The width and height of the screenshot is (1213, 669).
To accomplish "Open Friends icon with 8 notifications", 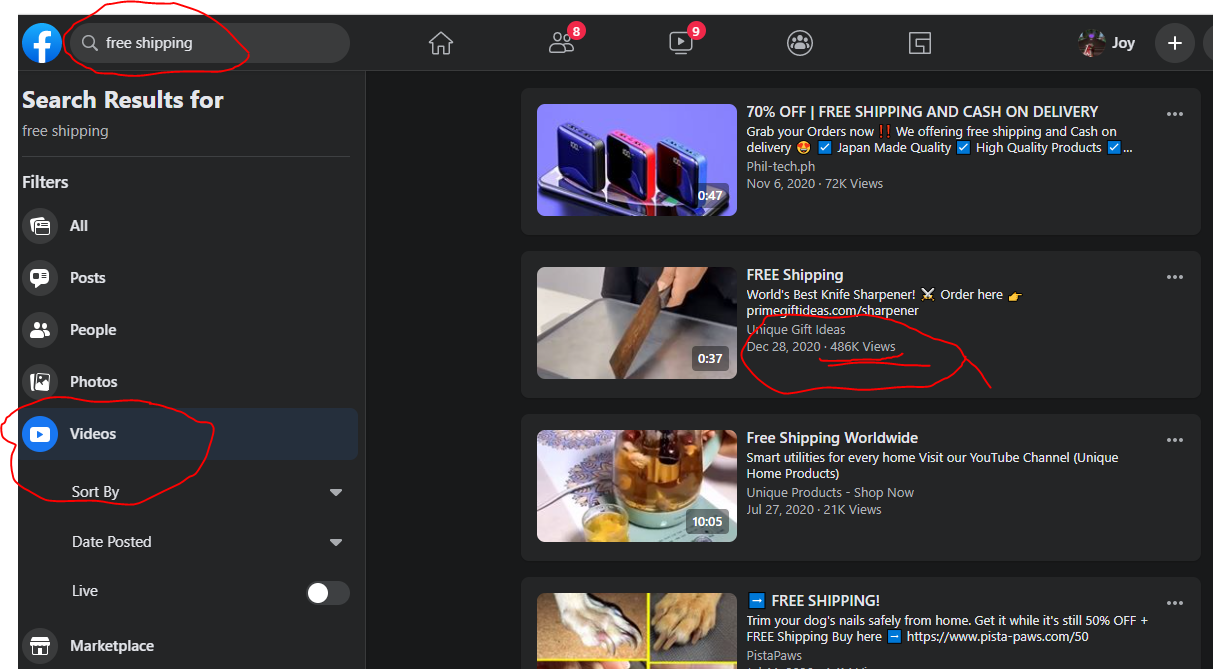I will click(x=563, y=42).
